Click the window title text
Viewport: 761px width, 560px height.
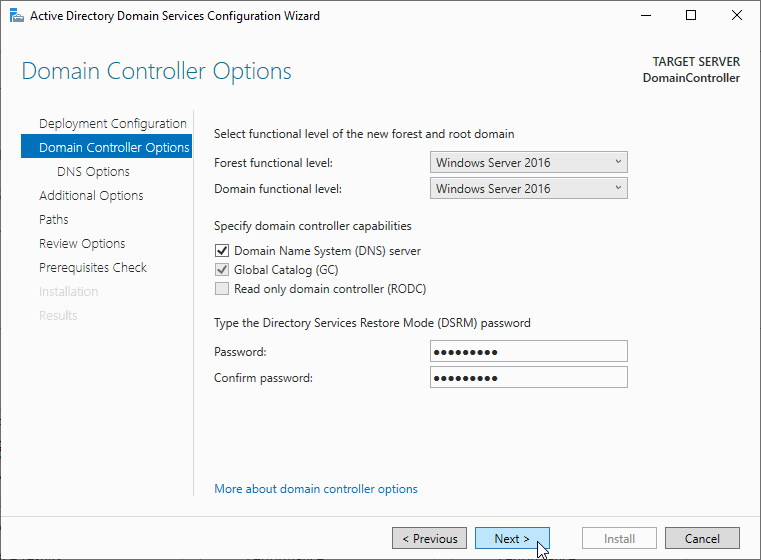pyautogui.click(x=175, y=16)
